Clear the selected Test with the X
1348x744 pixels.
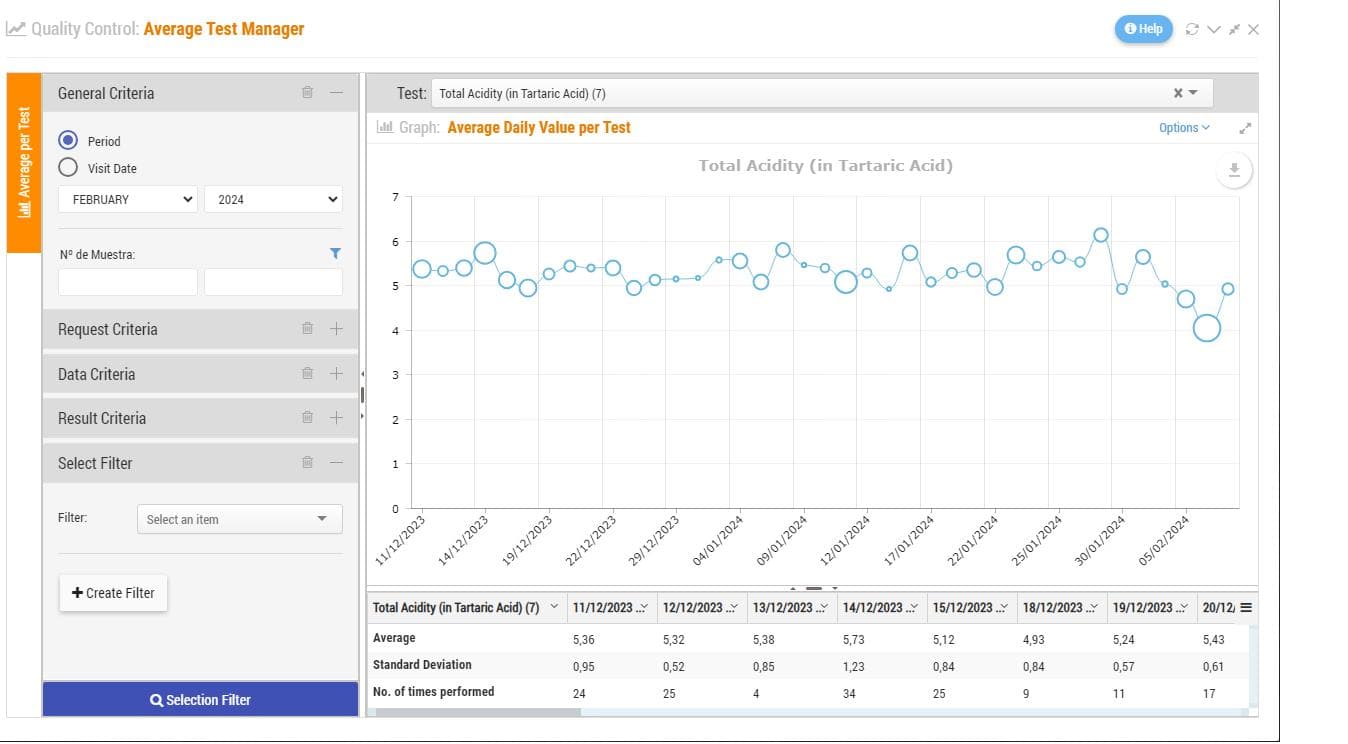tap(1178, 93)
